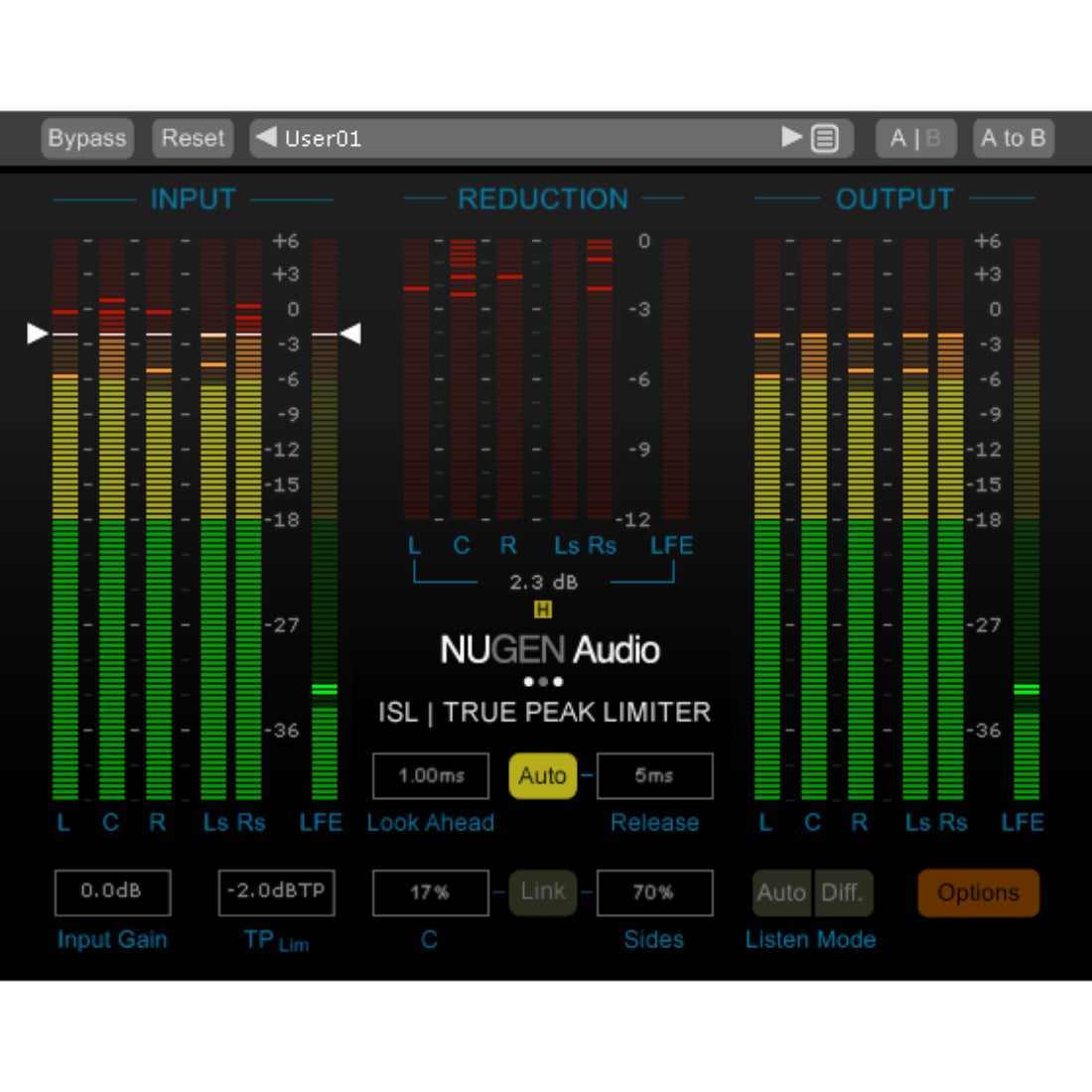Click the REDUCTION section heading
This screenshot has height=1092, width=1092.
543,200
